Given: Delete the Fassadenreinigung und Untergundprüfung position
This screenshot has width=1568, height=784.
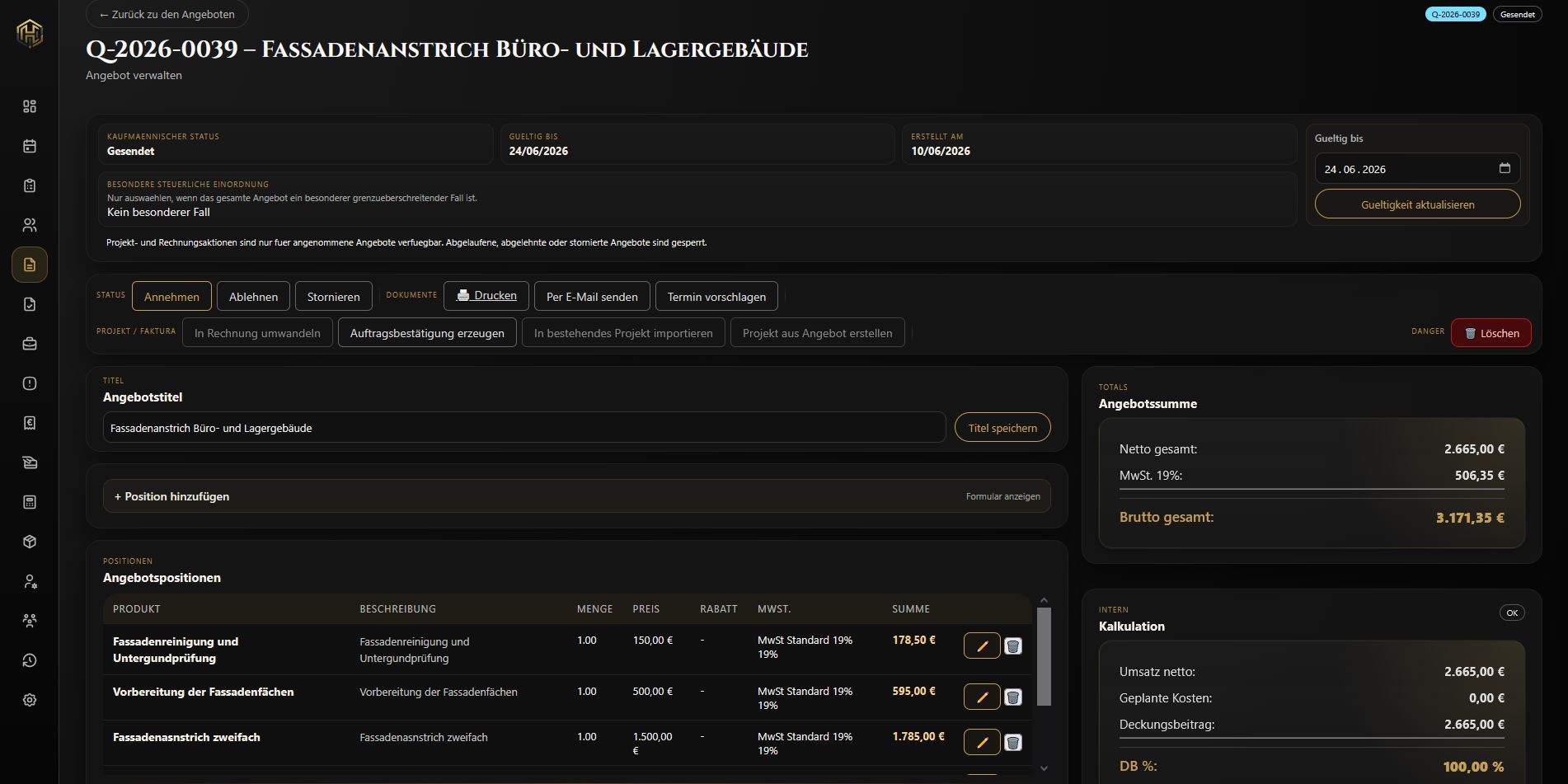Looking at the screenshot, I should point(1013,646).
